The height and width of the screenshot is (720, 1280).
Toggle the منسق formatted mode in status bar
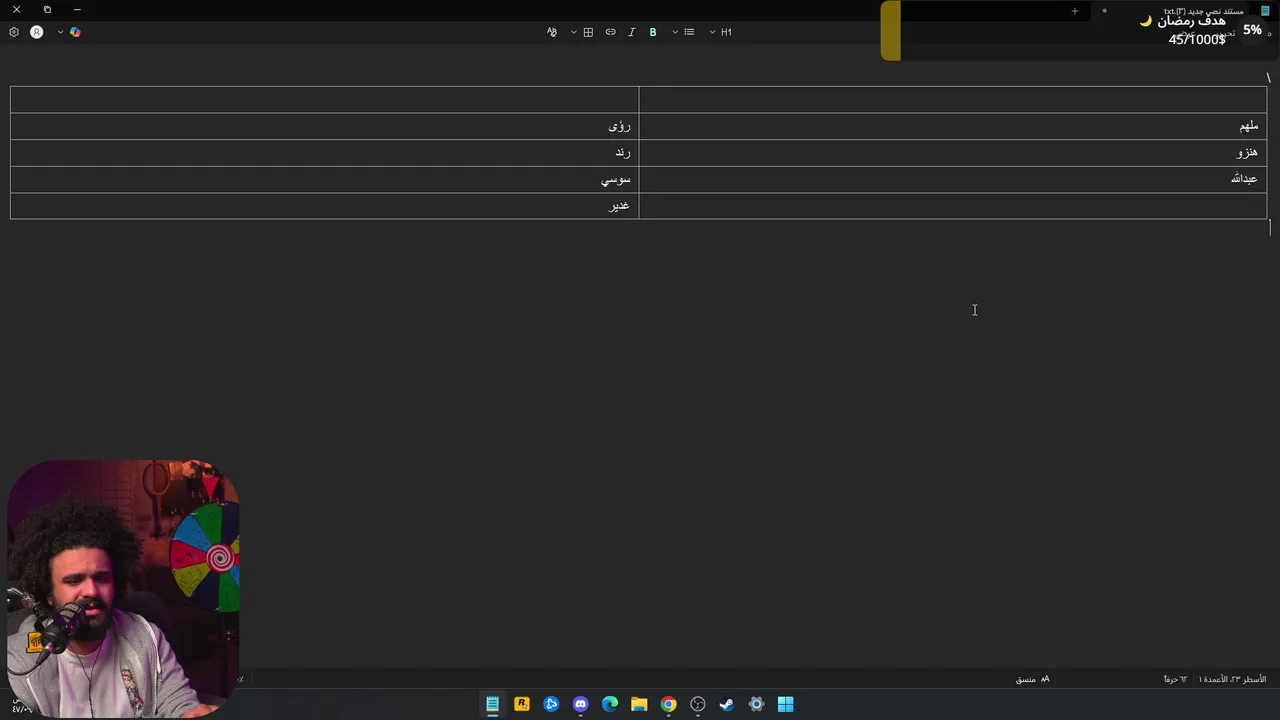[x=1032, y=679]
